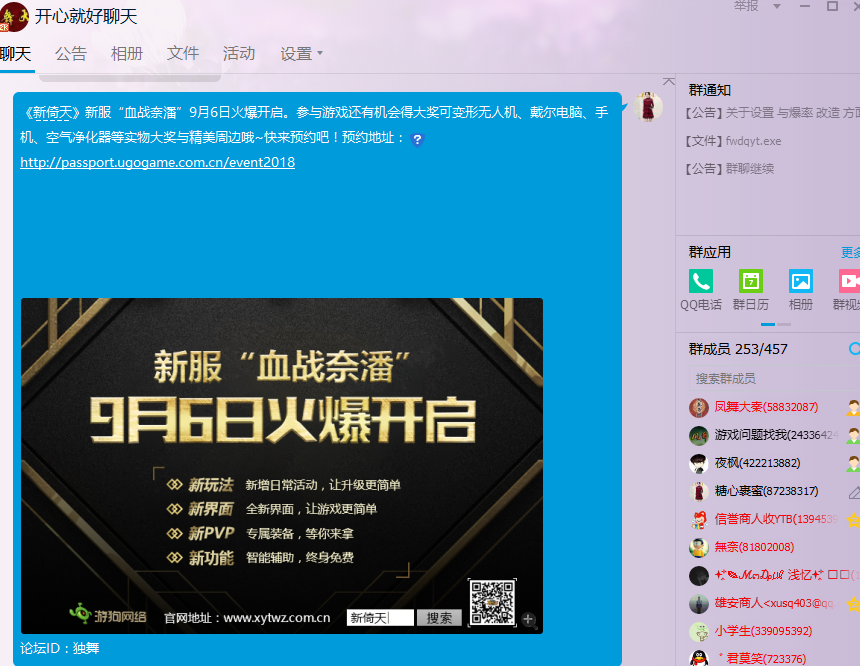Switch to the 聊天 tab
Viewport: 860px width, 666px height.
(16, 54)
